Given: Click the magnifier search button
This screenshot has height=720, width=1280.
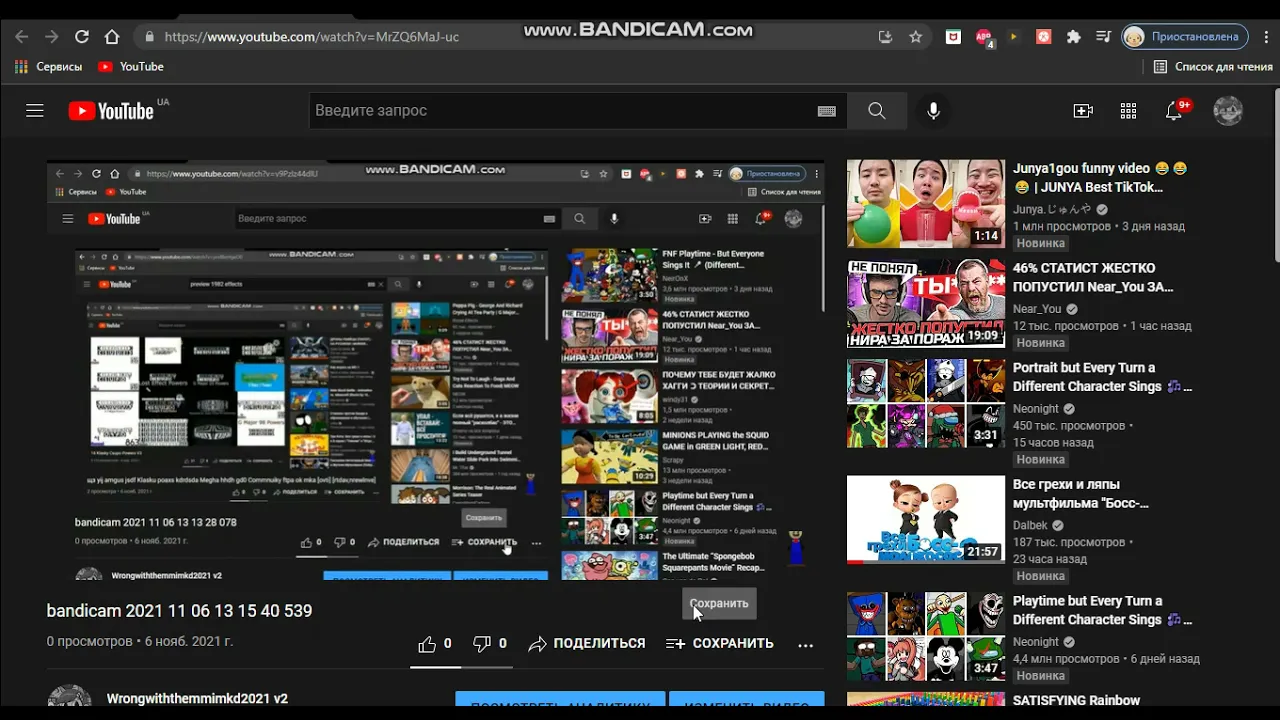Looking at the screenshot, I should [877, 111].
